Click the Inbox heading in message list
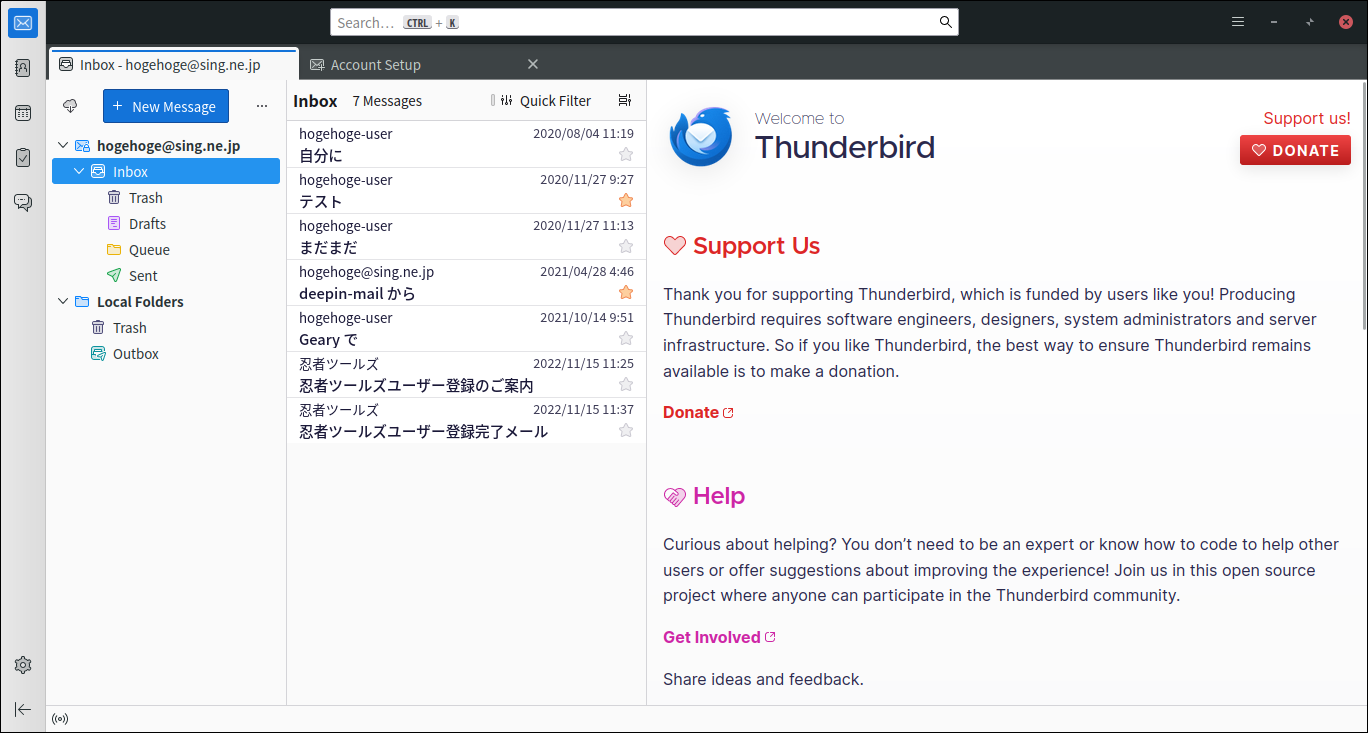 coord(315,101)
